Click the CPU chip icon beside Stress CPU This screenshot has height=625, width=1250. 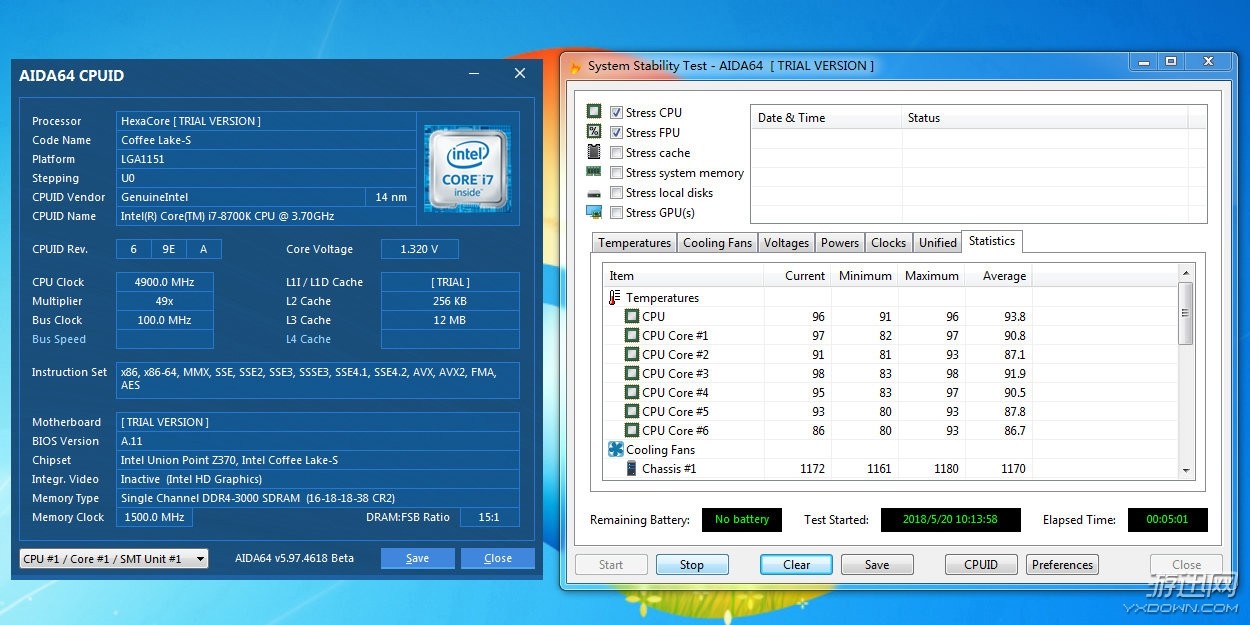click(x=594, y=112)
